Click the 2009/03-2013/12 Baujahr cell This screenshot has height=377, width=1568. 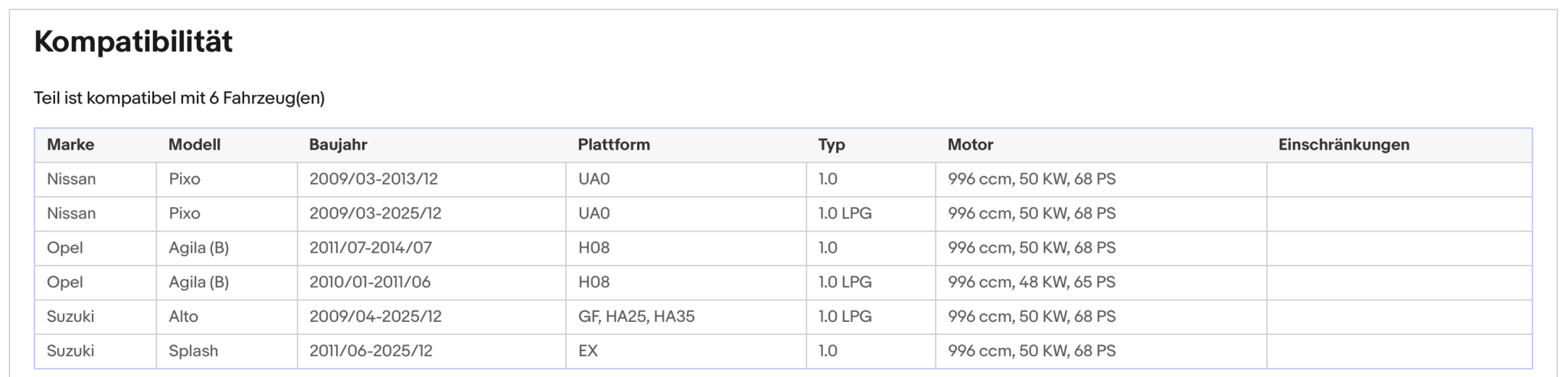431,179
